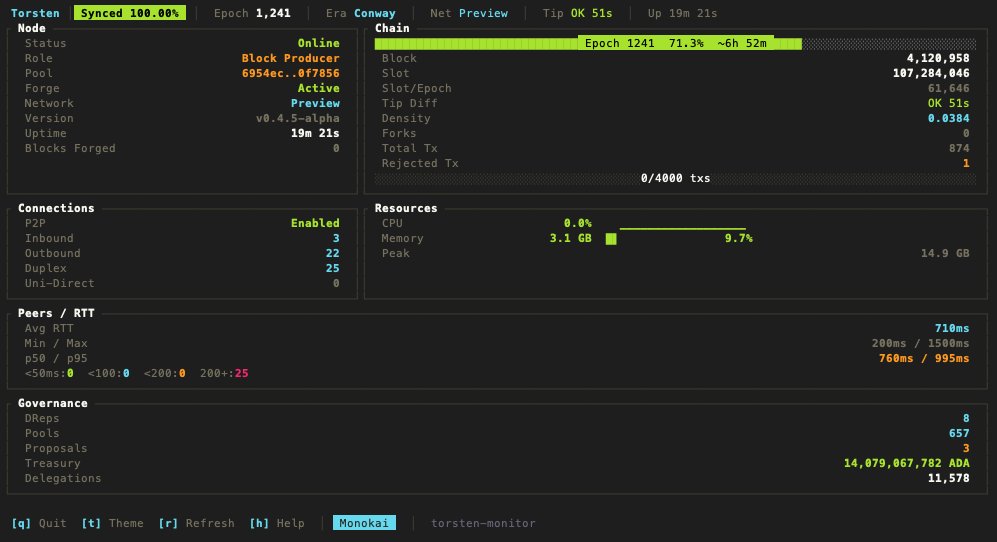This screenshot has width=997, height=542.
Task: Click the Density value 0.0384
Action: (x=949, y=118)
